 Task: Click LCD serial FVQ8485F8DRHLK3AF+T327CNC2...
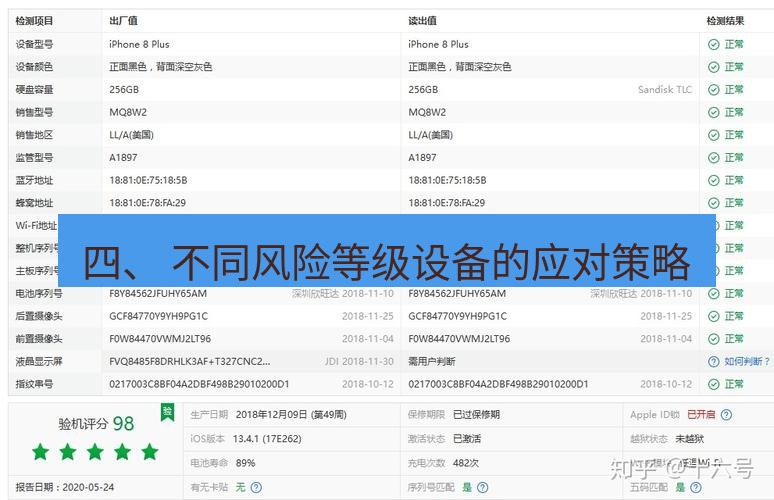coord(190,362)
